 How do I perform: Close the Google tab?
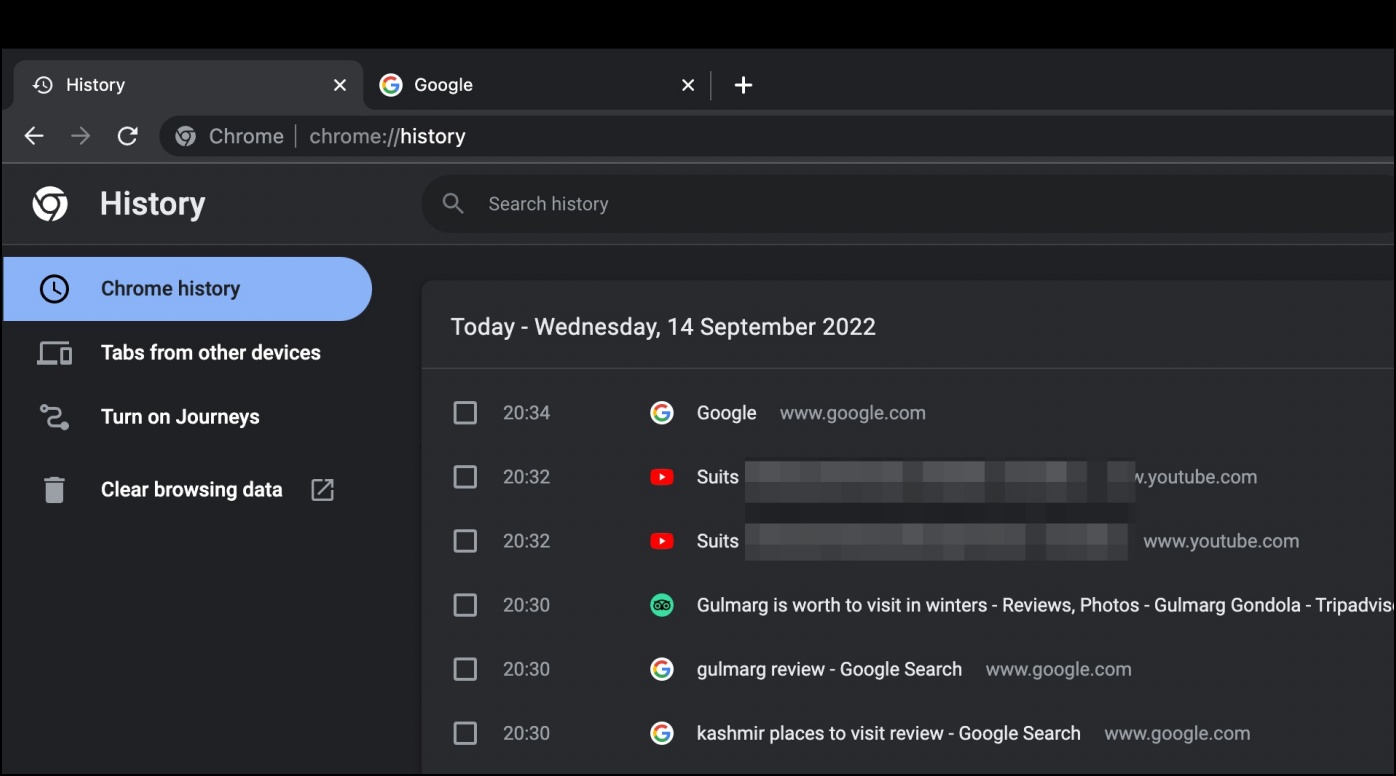688,85
